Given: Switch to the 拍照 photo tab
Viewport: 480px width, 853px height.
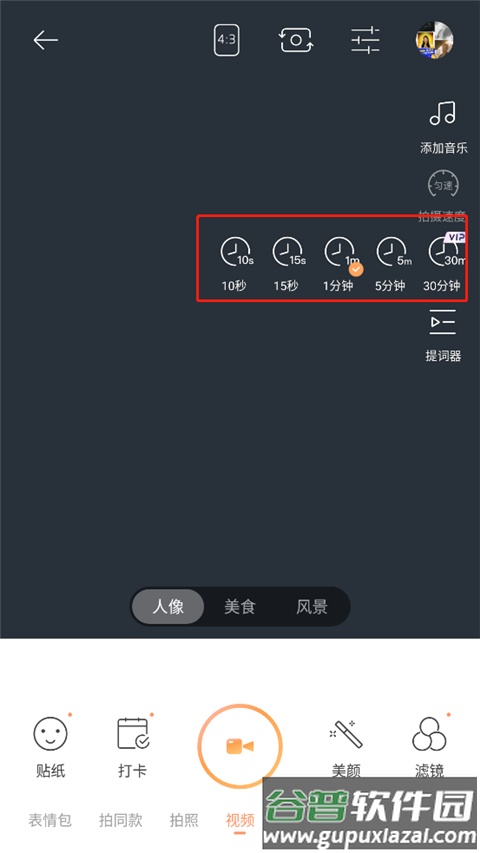Looking at the screenshot, I should (x=184, y=820).
